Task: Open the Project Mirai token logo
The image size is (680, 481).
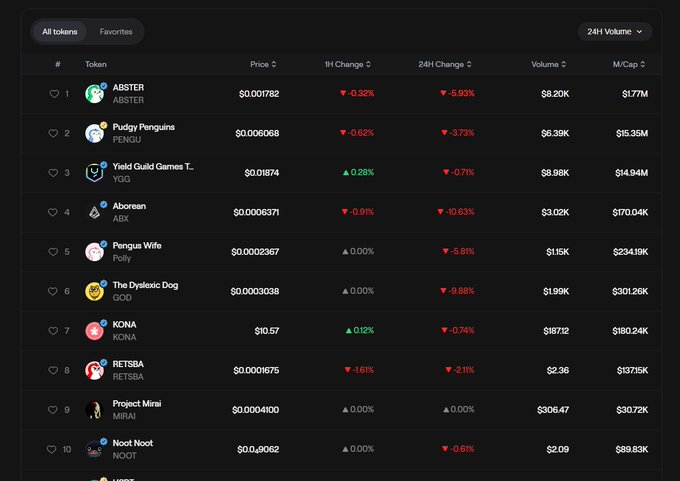Action: pyautogui.click(x=94, y=410)
